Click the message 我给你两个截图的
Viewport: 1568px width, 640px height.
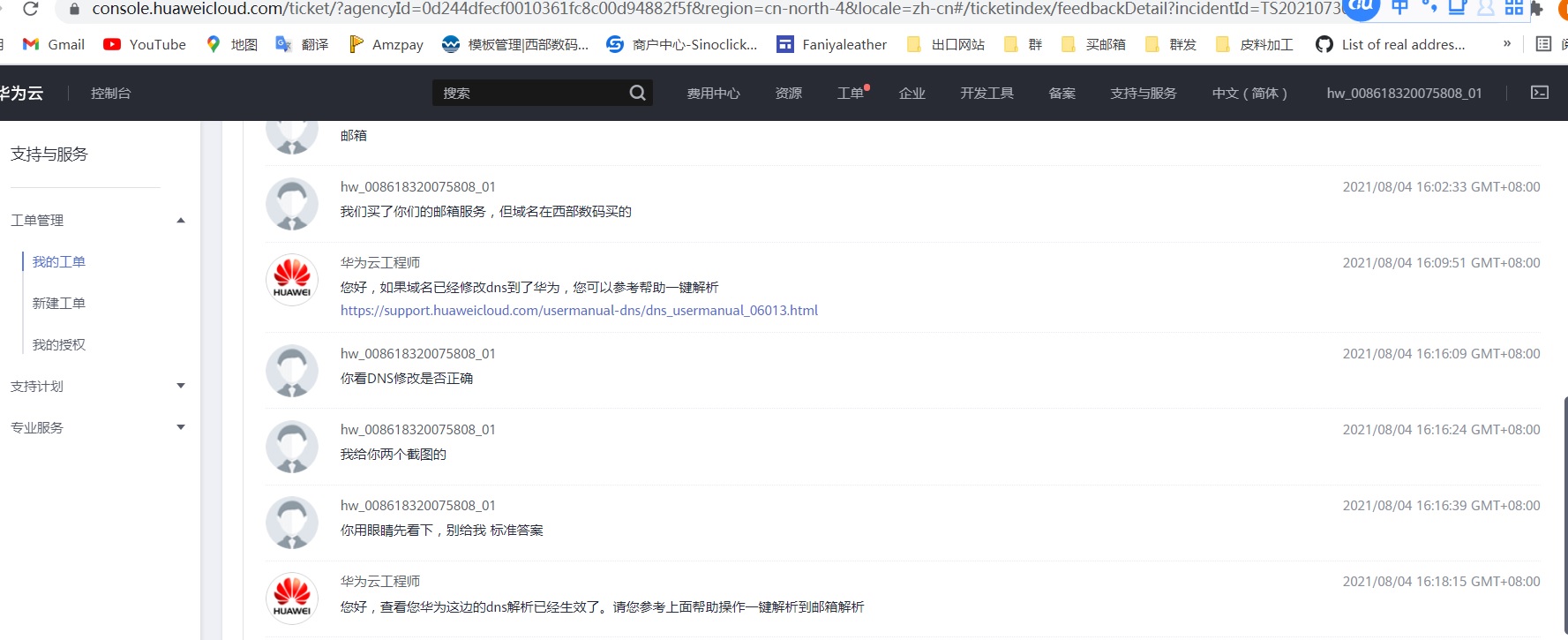[x=394, y=454]
